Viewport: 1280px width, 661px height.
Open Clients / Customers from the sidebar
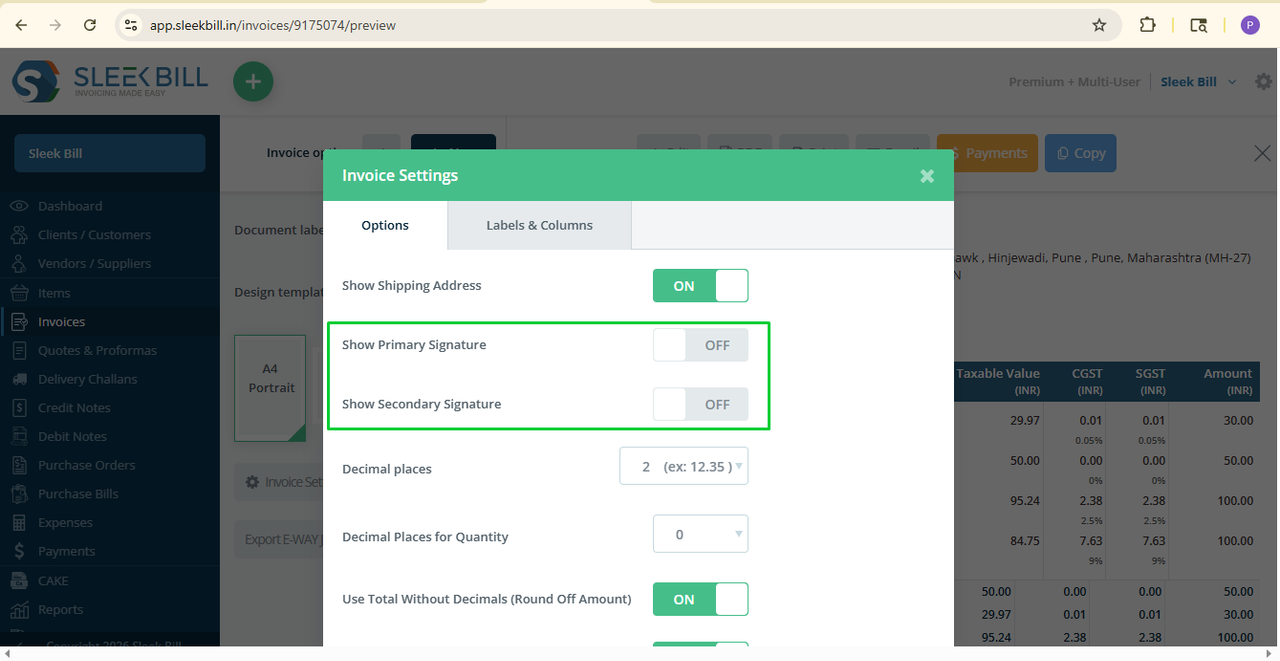pos(95,235)
